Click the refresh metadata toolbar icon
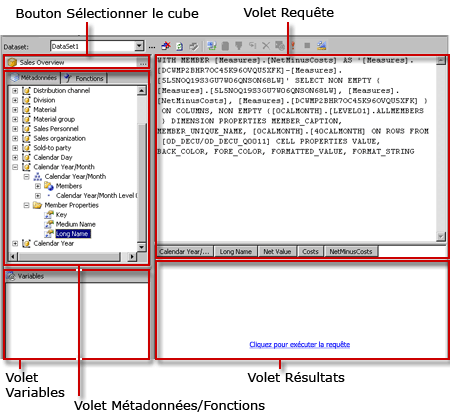The width and height of the screenshot is (450, 416). (x=212, y=46)
